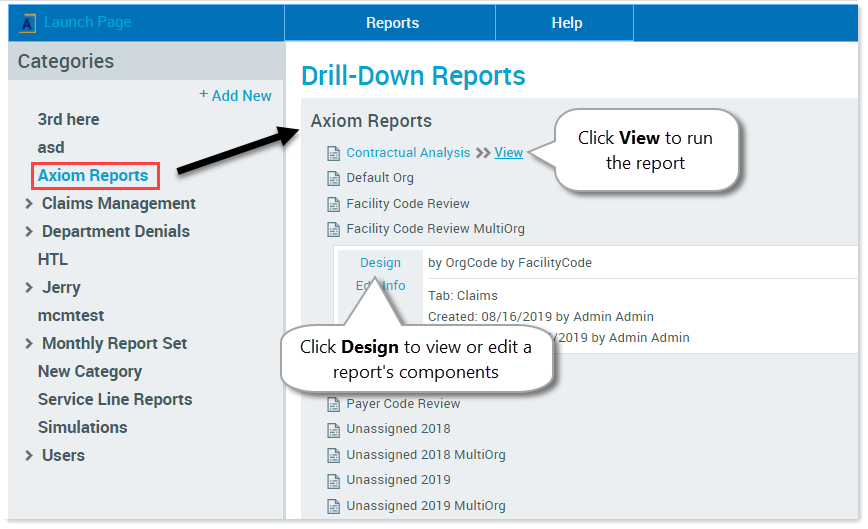Expand the Department Denials category
Viewport: 868px width, 529px height.
tap(28, 232)
